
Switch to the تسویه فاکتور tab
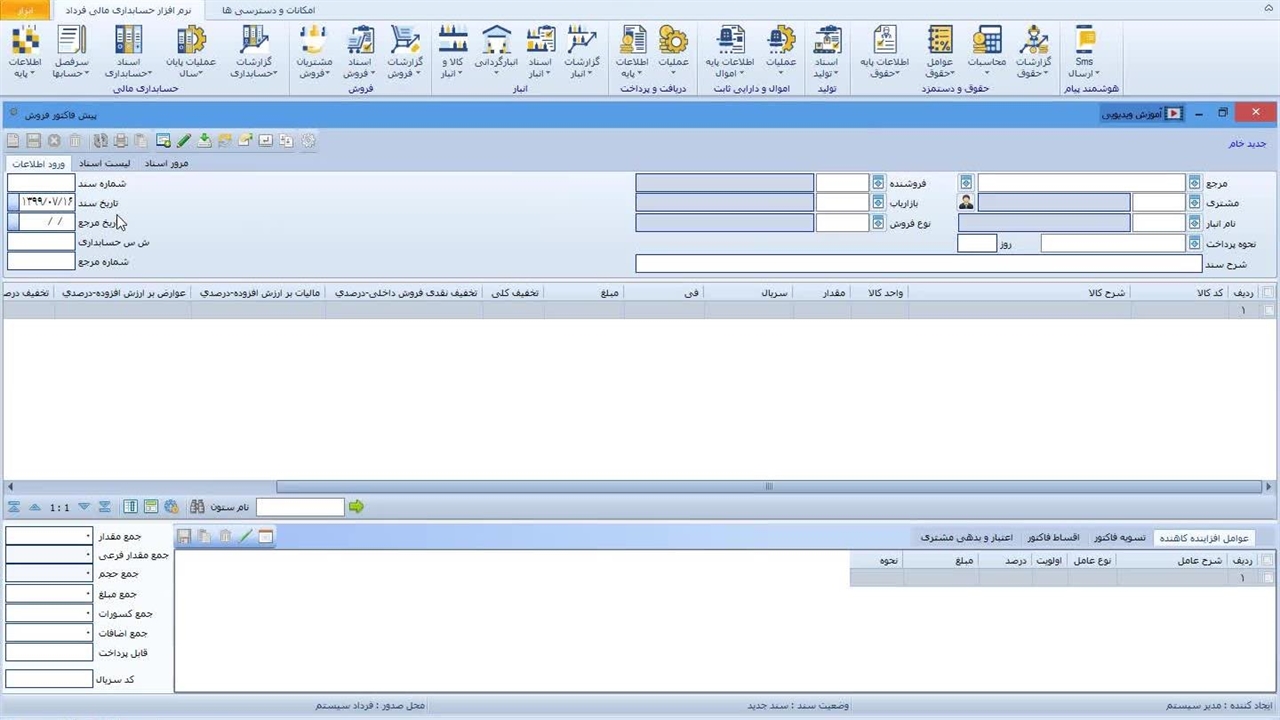tap(1119, 538)
